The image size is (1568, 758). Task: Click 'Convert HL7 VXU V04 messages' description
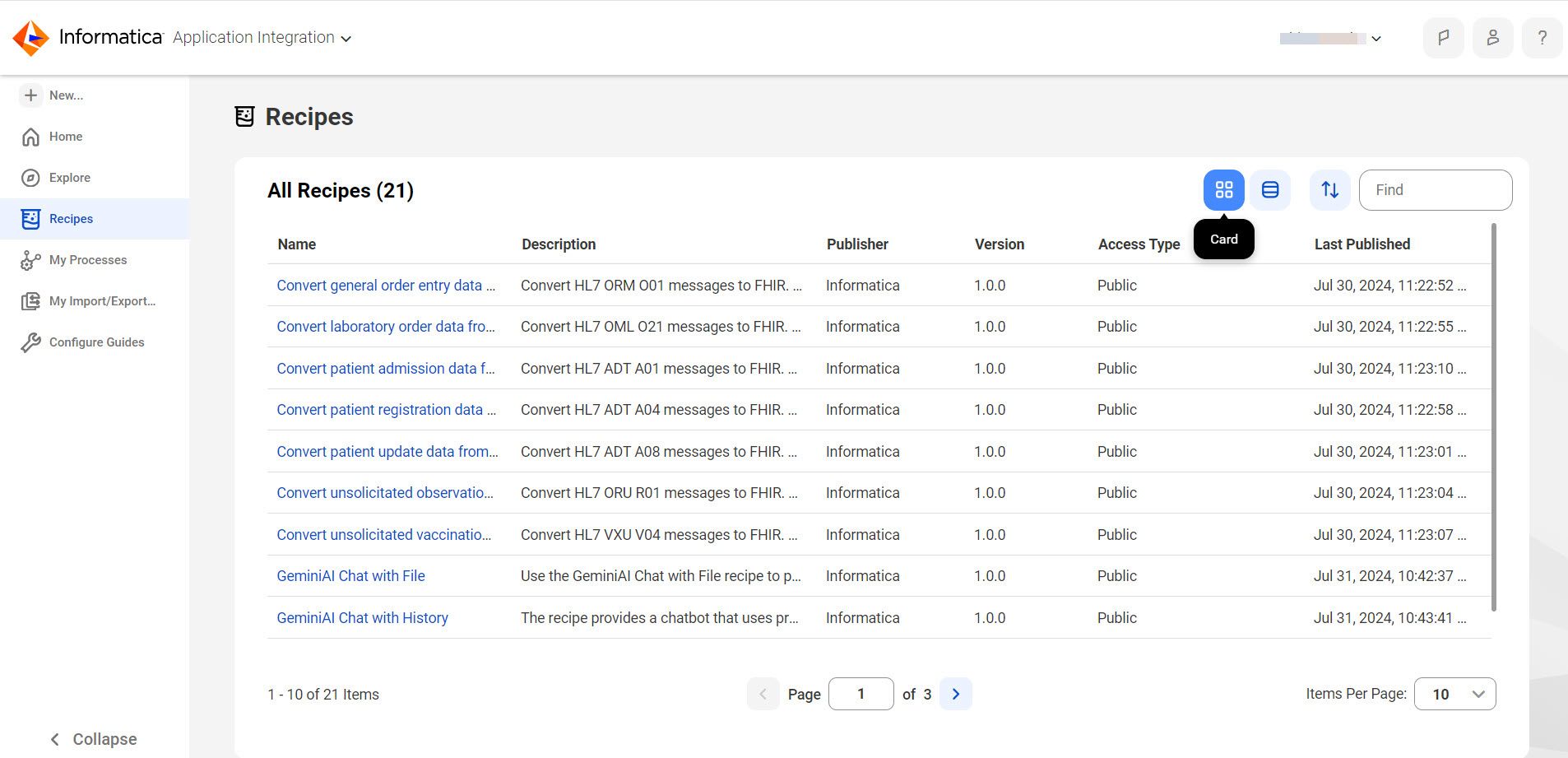point(659,535)
